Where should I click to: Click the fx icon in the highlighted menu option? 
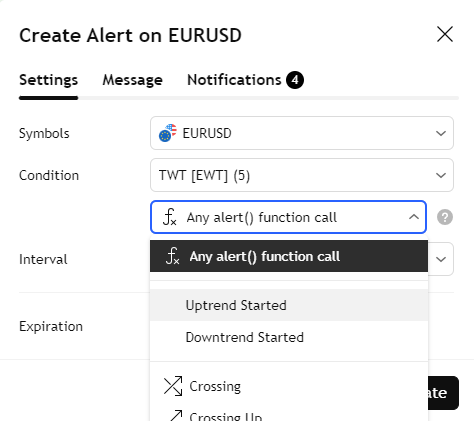click(x=173, y=256)
